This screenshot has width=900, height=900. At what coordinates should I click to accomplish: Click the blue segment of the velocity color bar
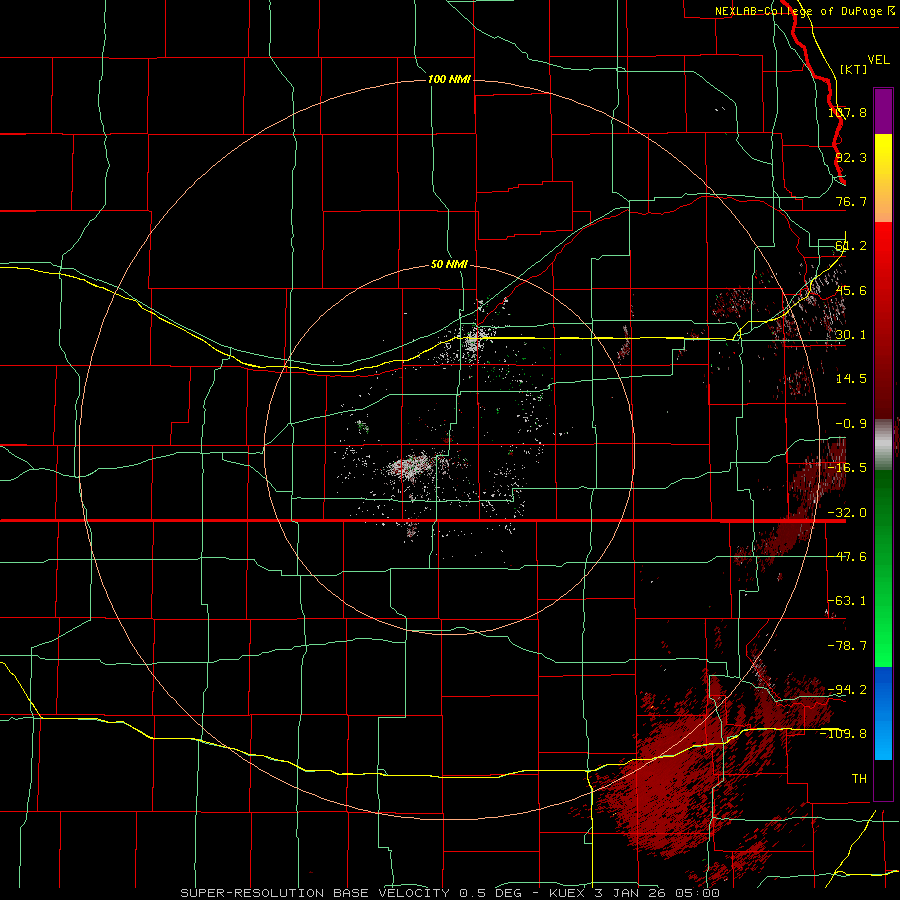(x=883, y=713)
